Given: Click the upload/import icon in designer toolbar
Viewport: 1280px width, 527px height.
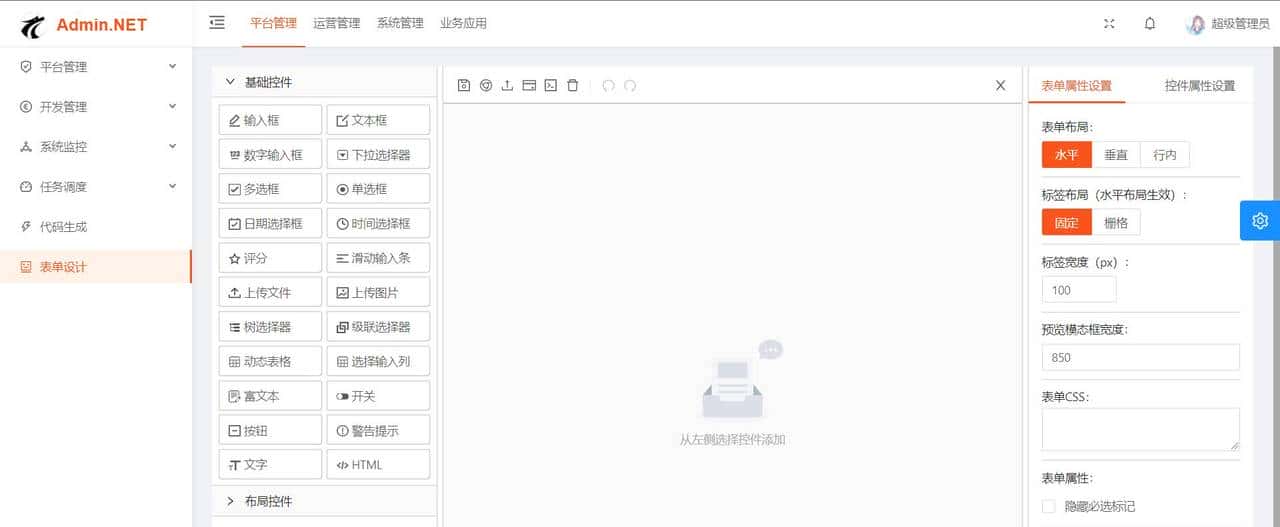Looking at the screenshot, I should 507,86.
